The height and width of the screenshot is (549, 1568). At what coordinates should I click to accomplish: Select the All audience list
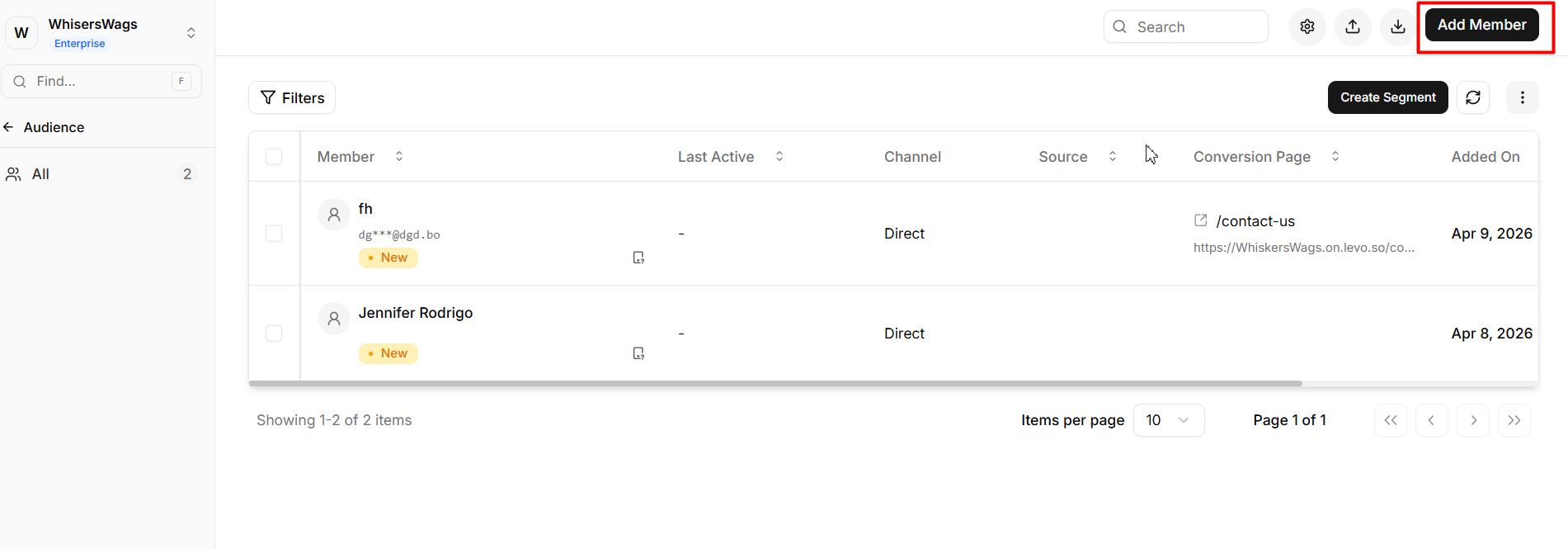pyautogui.click(x=40, y=174)
